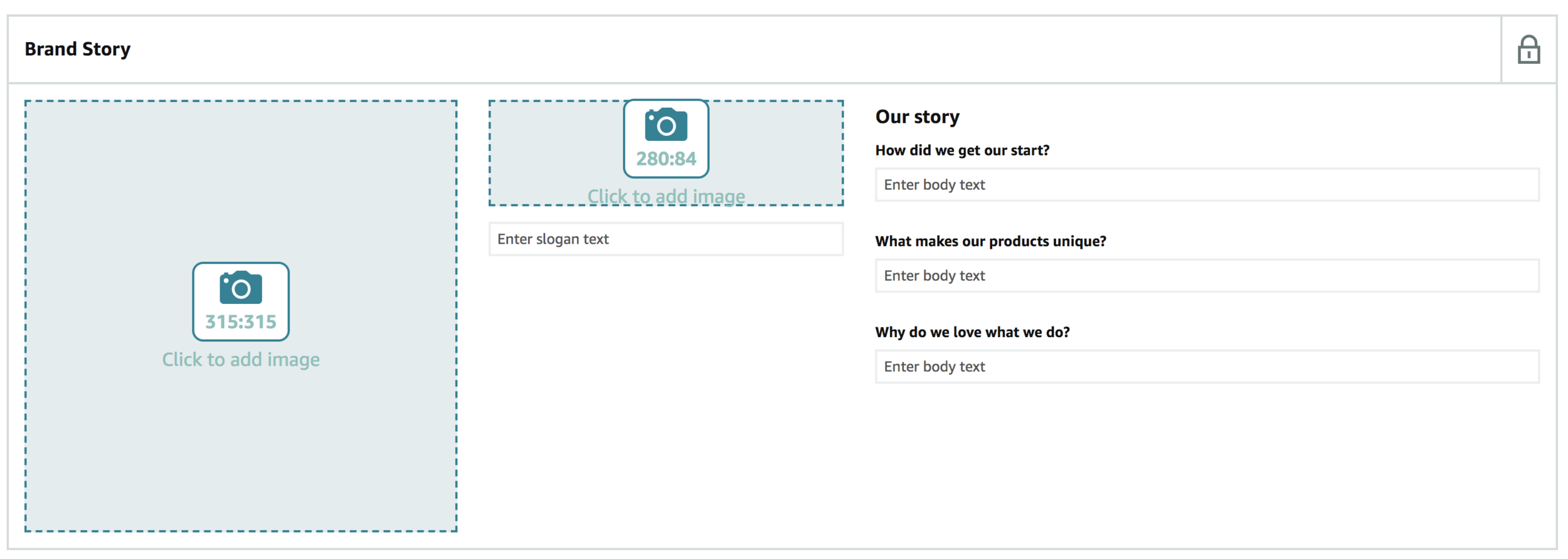This screenshot has height=559, width=1568.
Task: Click the 'Why do we love what we do?' label
Action: point(972,332)
